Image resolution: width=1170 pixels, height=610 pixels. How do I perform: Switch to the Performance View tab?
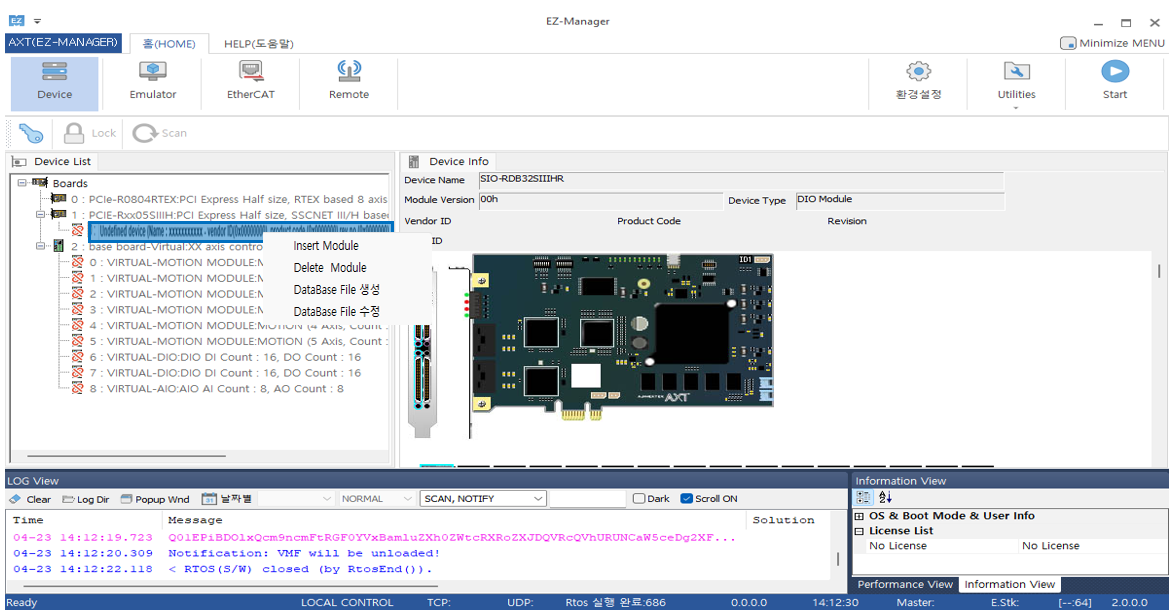[x=905, y=585]
